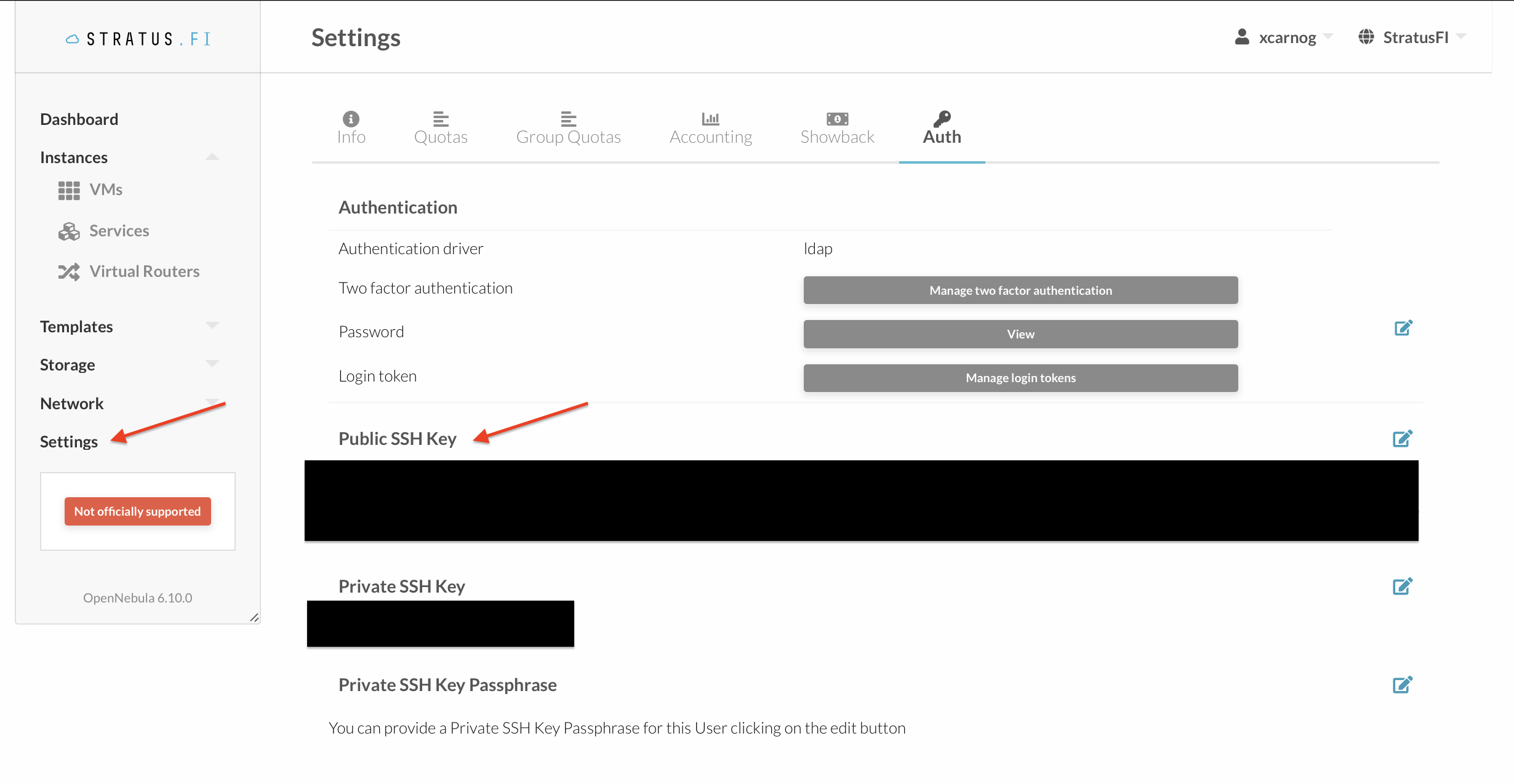Switch to the Accounting tab
The image size is (1514, 784).
[x=711, y=128]
